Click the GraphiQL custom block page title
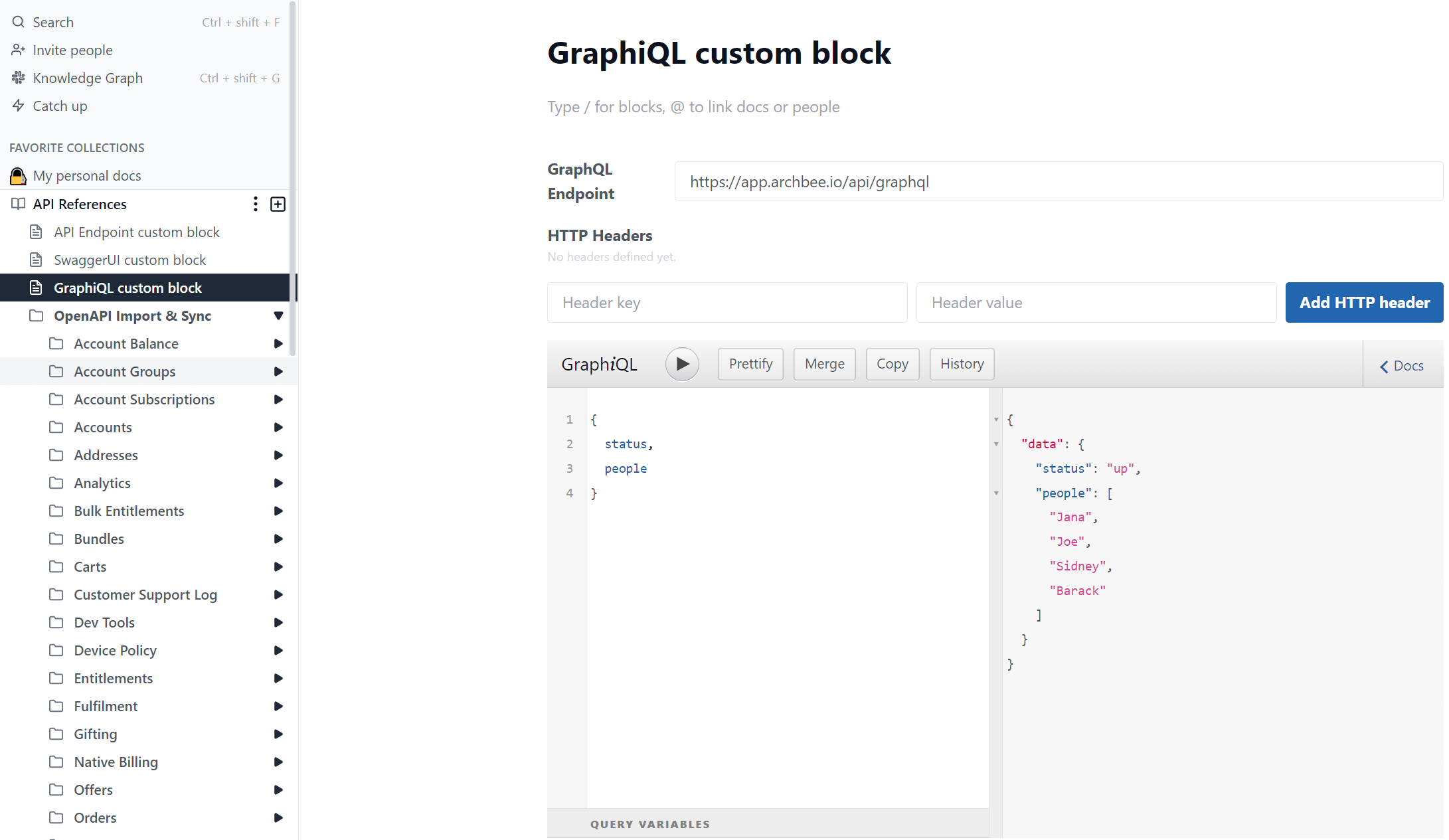This screenshot has height=840, width=1449. coord(719,53)
